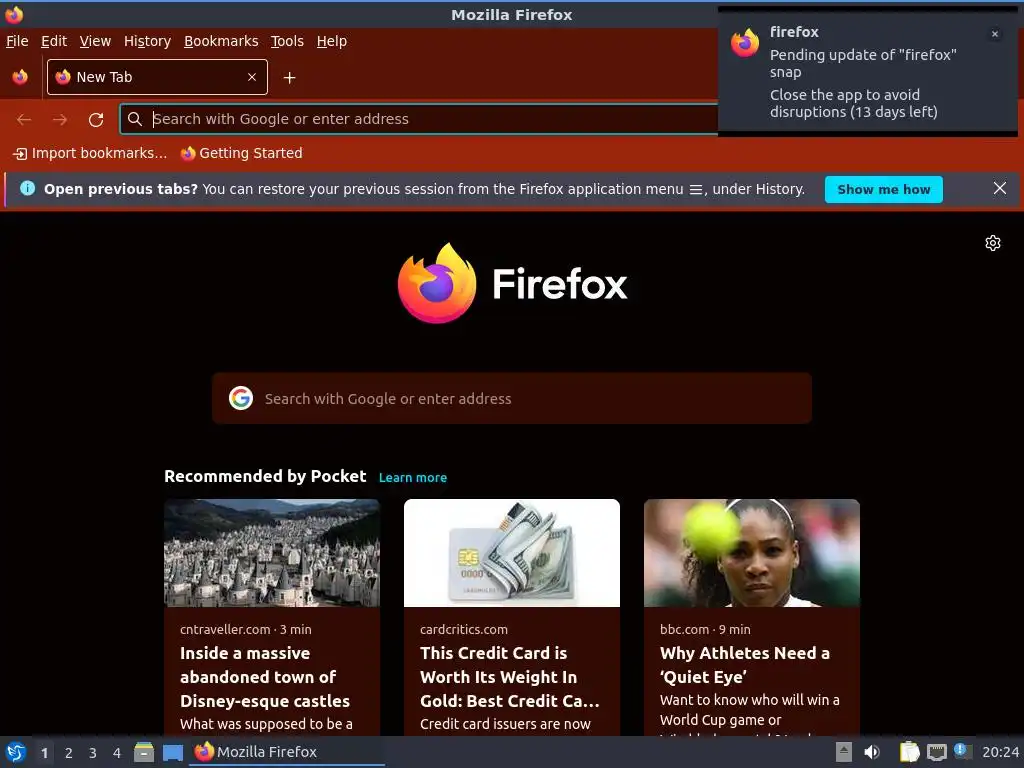Click the magnifier icon in address bar
The height and width of the screenshot is (768, 1024).
coord(135,119)
